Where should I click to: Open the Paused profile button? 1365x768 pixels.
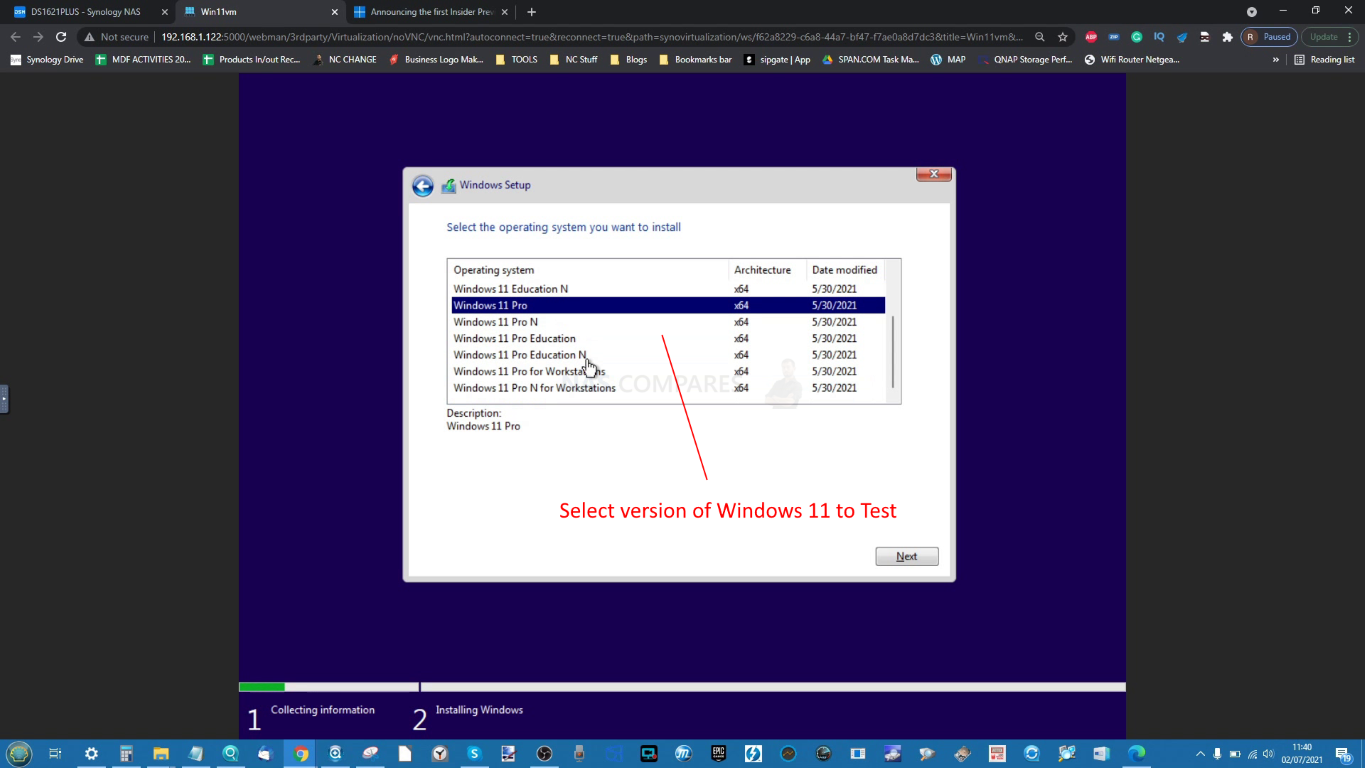tap(1269, 37)
